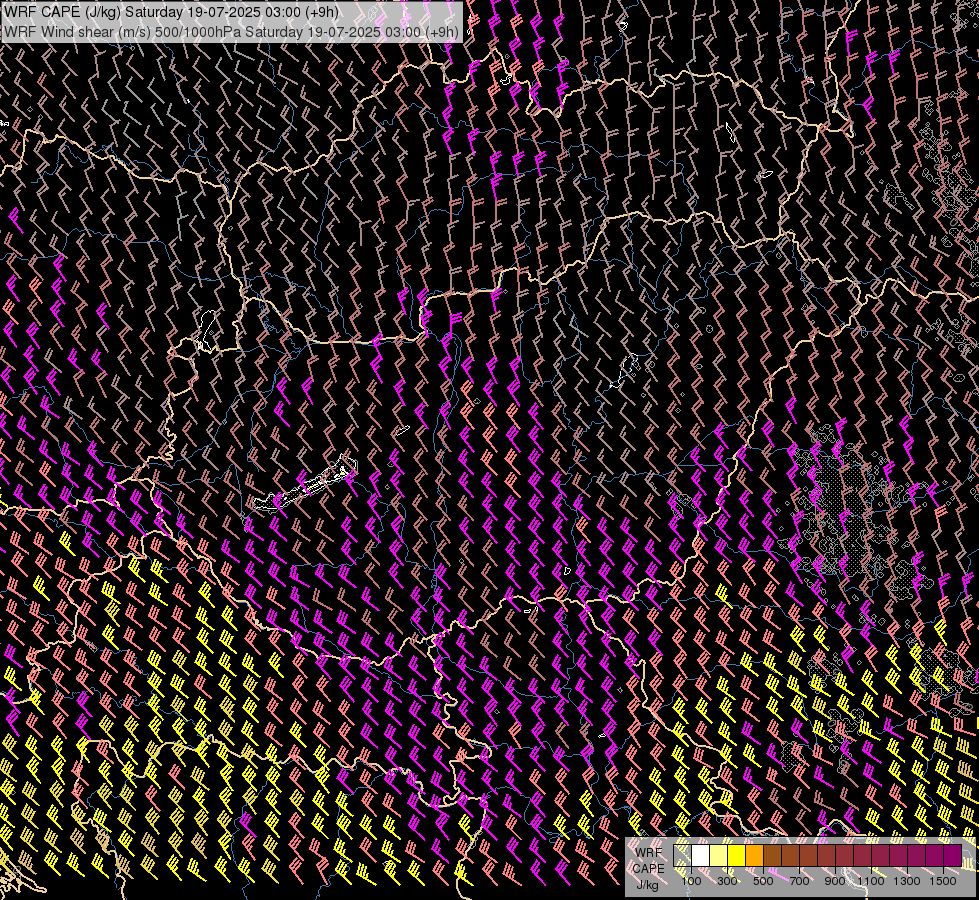Select the pale yellow CAPE legend swatch
979x900 pixels.
[719, 856]
